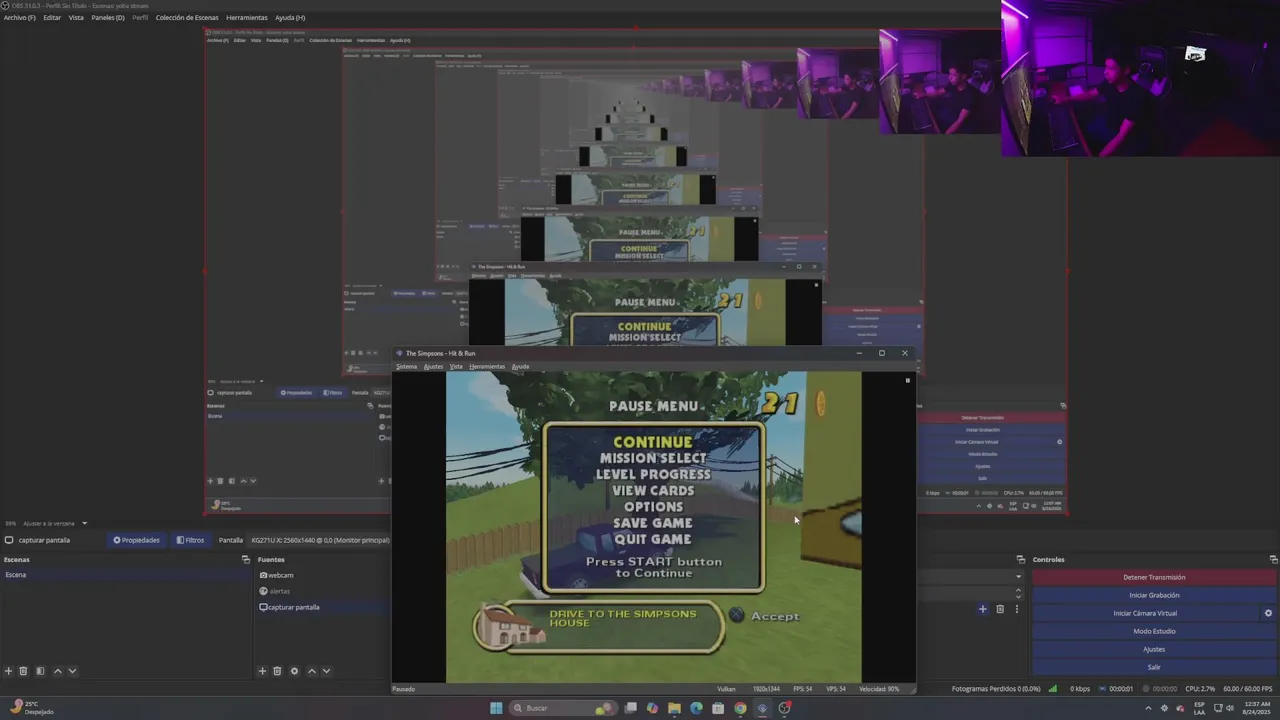The height and width of the screenshot is (720, 1280).
Task: Pop out the Controles dock panel
Action: tap(1273, 559)
